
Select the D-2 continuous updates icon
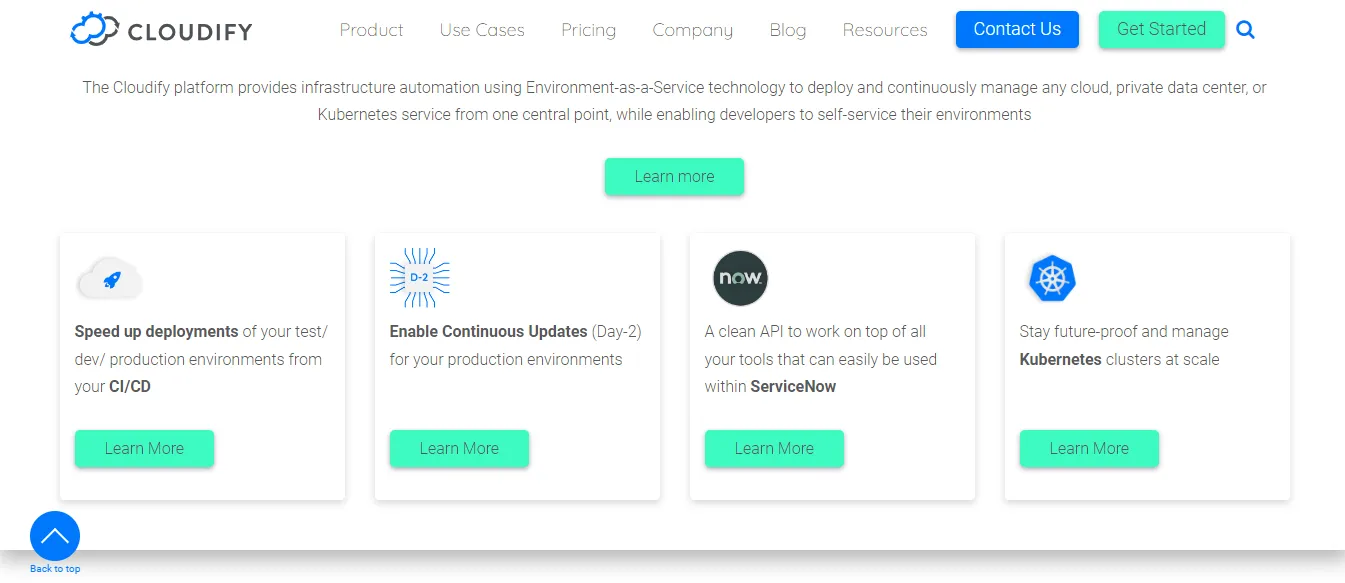(x=419, y=277)
